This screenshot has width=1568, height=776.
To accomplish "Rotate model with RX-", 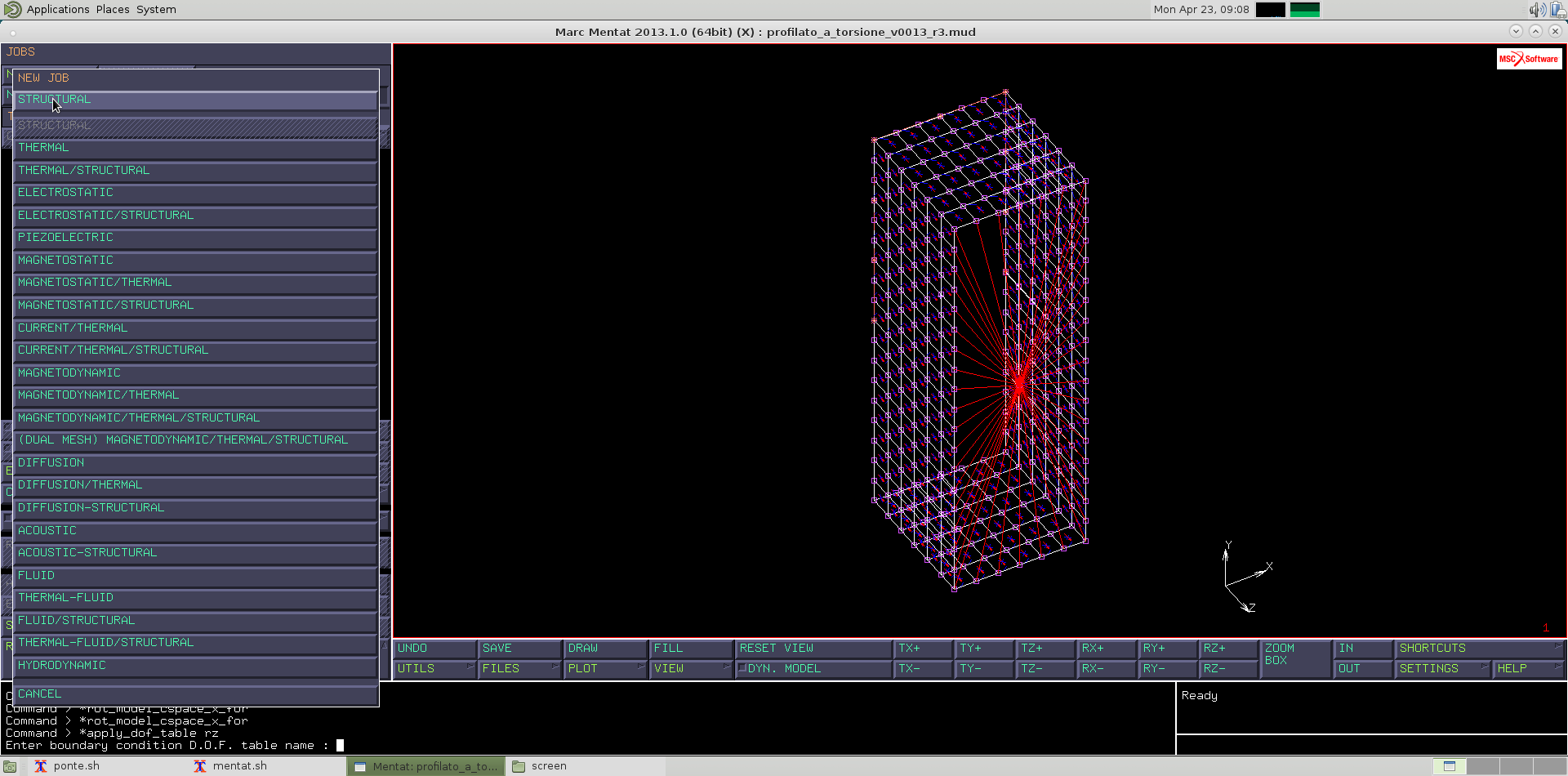I will tap(1107, 669).
